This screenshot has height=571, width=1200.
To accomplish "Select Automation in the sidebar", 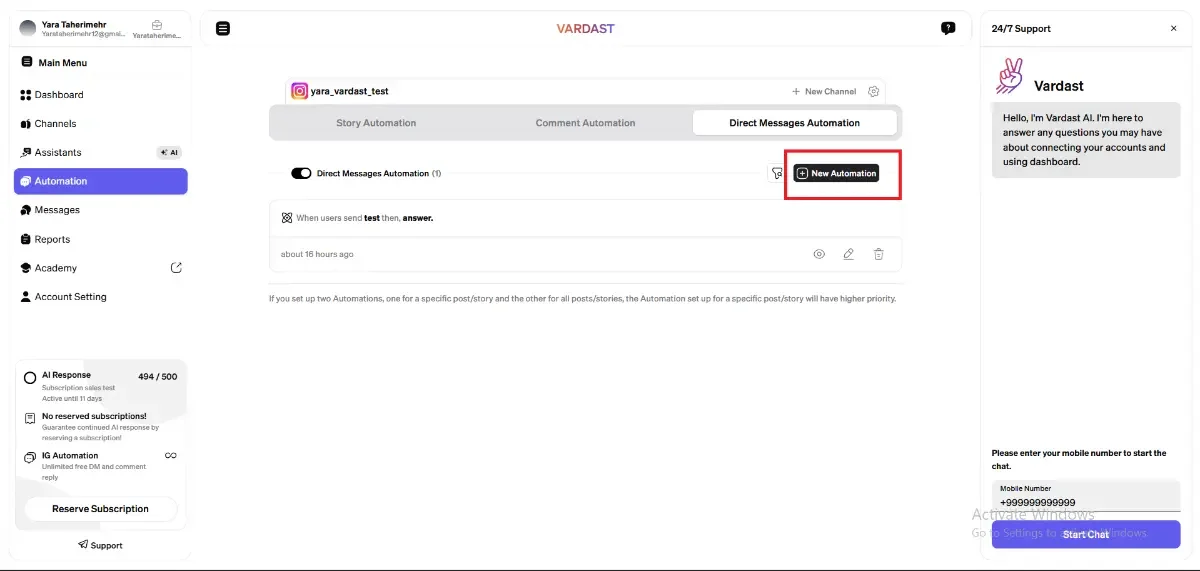I will (100, 181).
